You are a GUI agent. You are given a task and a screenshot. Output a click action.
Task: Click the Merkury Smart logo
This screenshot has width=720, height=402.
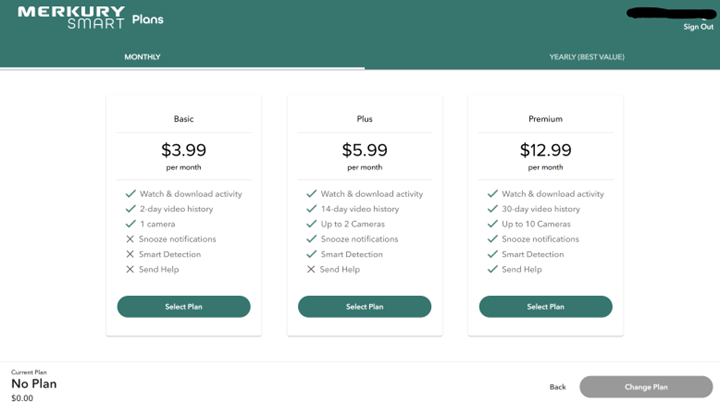[71, 17]
